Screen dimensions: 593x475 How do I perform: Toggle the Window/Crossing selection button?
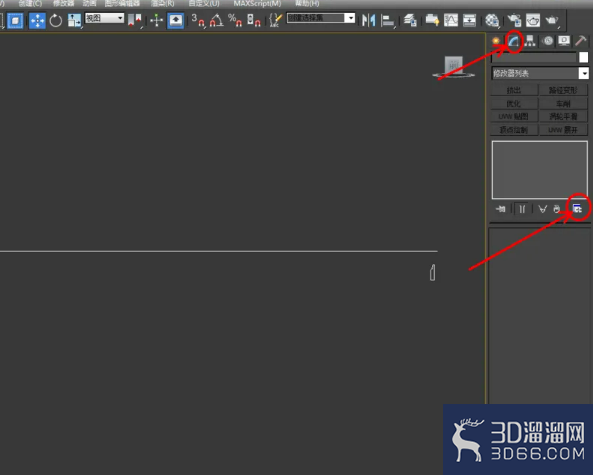click(x=15, y=20)
